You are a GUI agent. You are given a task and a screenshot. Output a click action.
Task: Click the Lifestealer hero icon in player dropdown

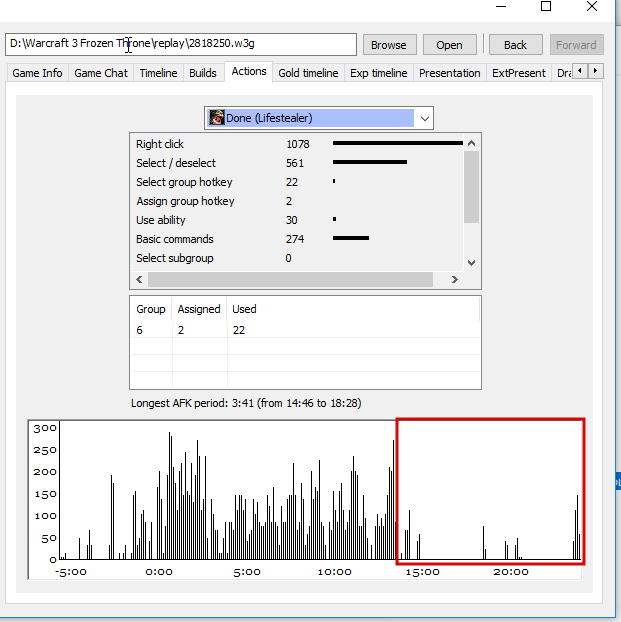click(217, 118)
